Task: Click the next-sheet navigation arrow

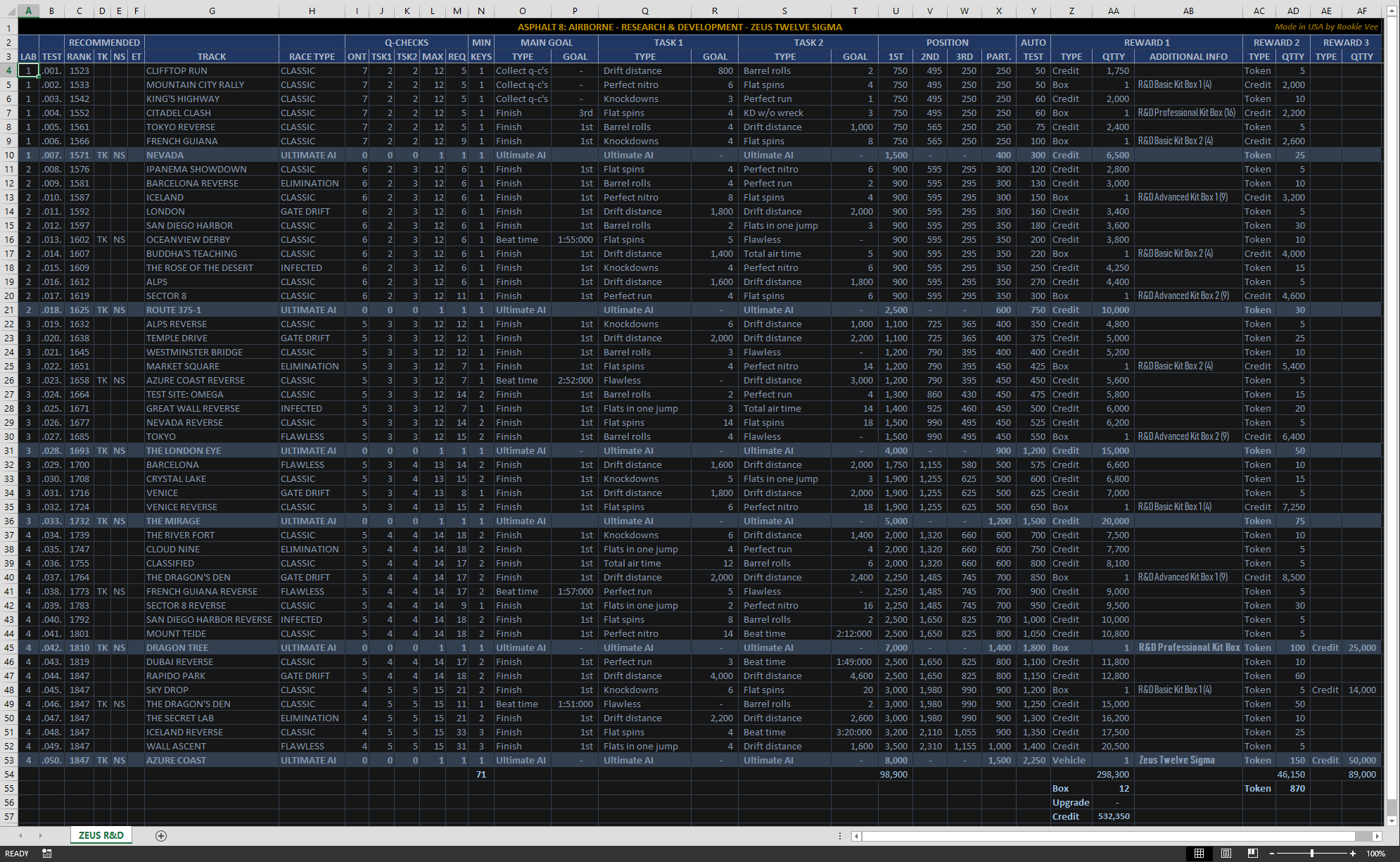Action: [x=41, y=836]
